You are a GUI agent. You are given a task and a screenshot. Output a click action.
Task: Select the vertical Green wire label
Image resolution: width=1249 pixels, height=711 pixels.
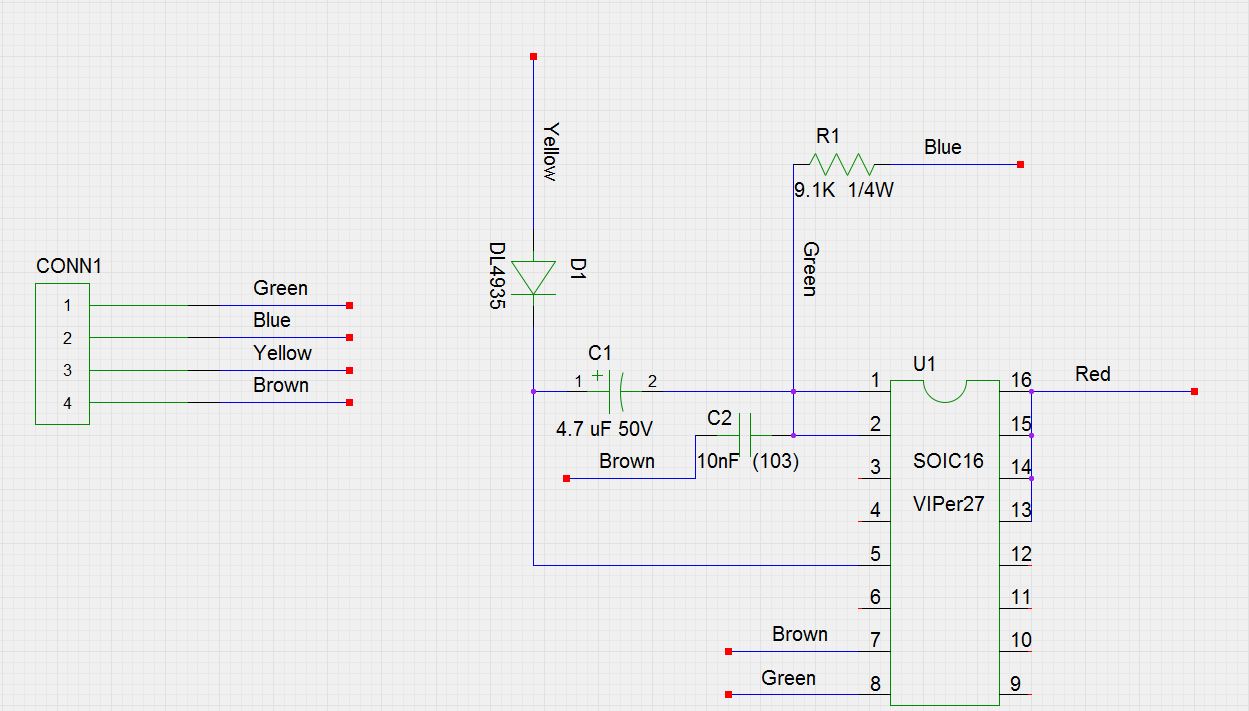pos(809,269)
